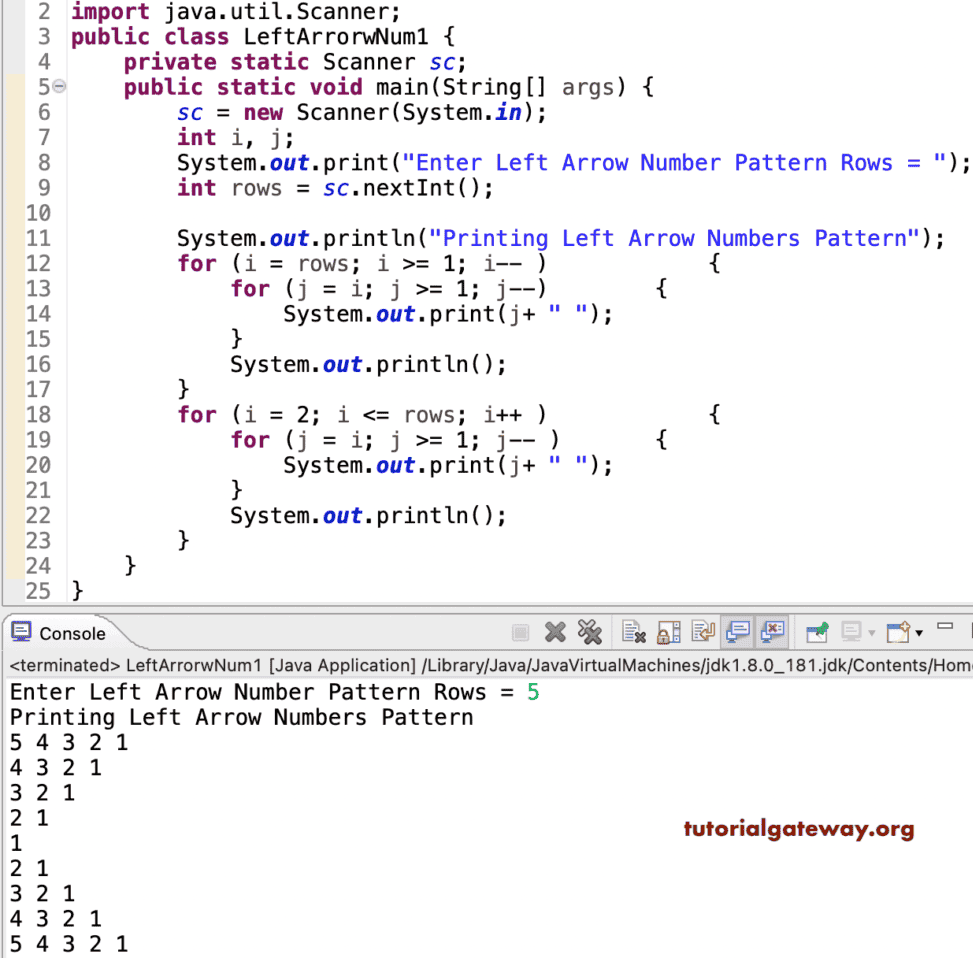Select the green input value 5 in console

[531, 691]
